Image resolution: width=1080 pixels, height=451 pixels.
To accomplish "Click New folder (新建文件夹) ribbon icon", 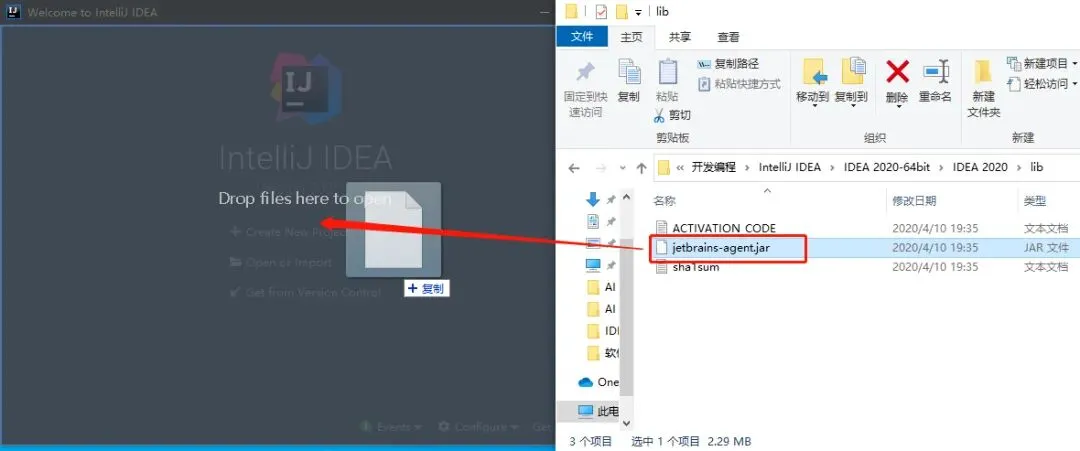I will click(x=983, y=72).
